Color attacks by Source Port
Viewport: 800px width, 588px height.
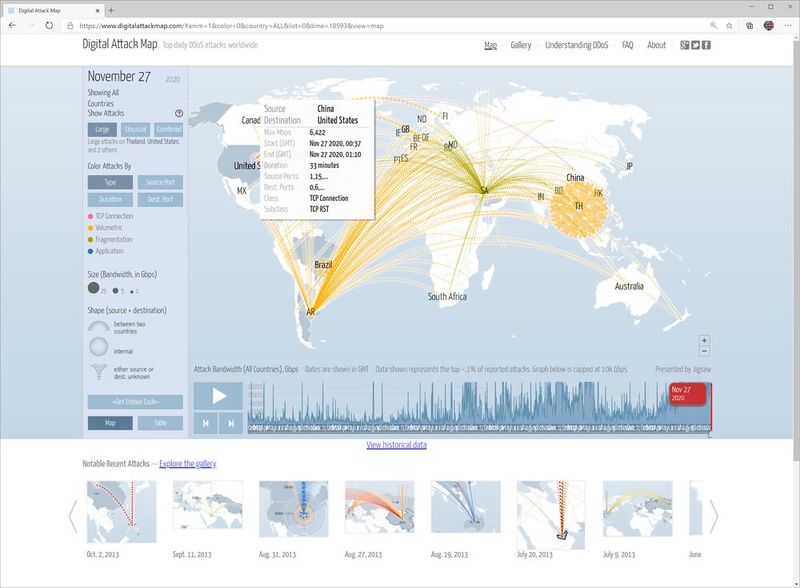click(x=160, y=182)
